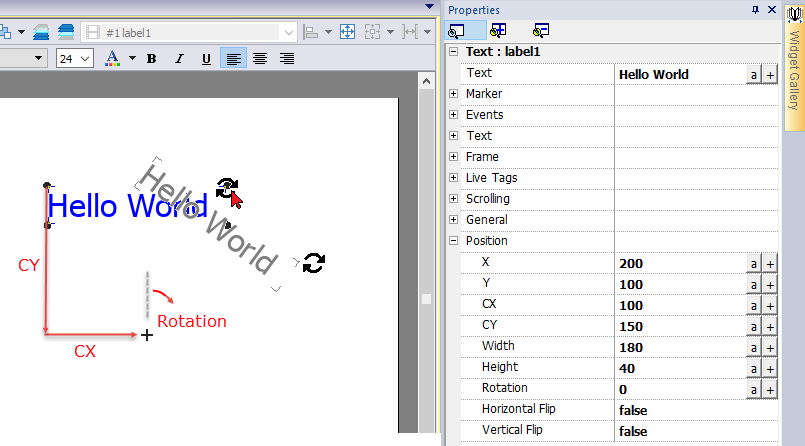Toggle underline text formatting
This screenshot has height=446, width=805.
point(206,59)
